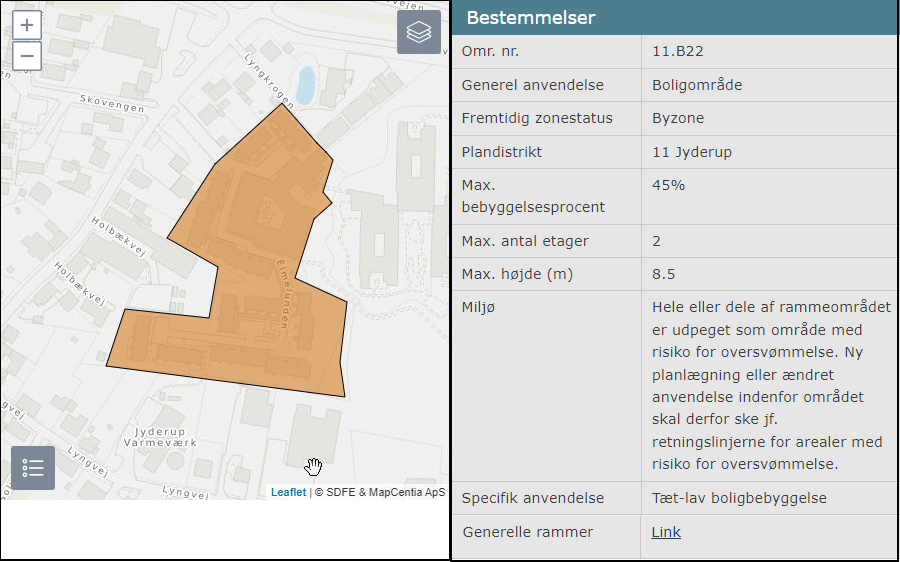Image resolution: width=900 pixels, height=562 pixels.
Task: Zoom in on the map
Action: pos(27,26)
